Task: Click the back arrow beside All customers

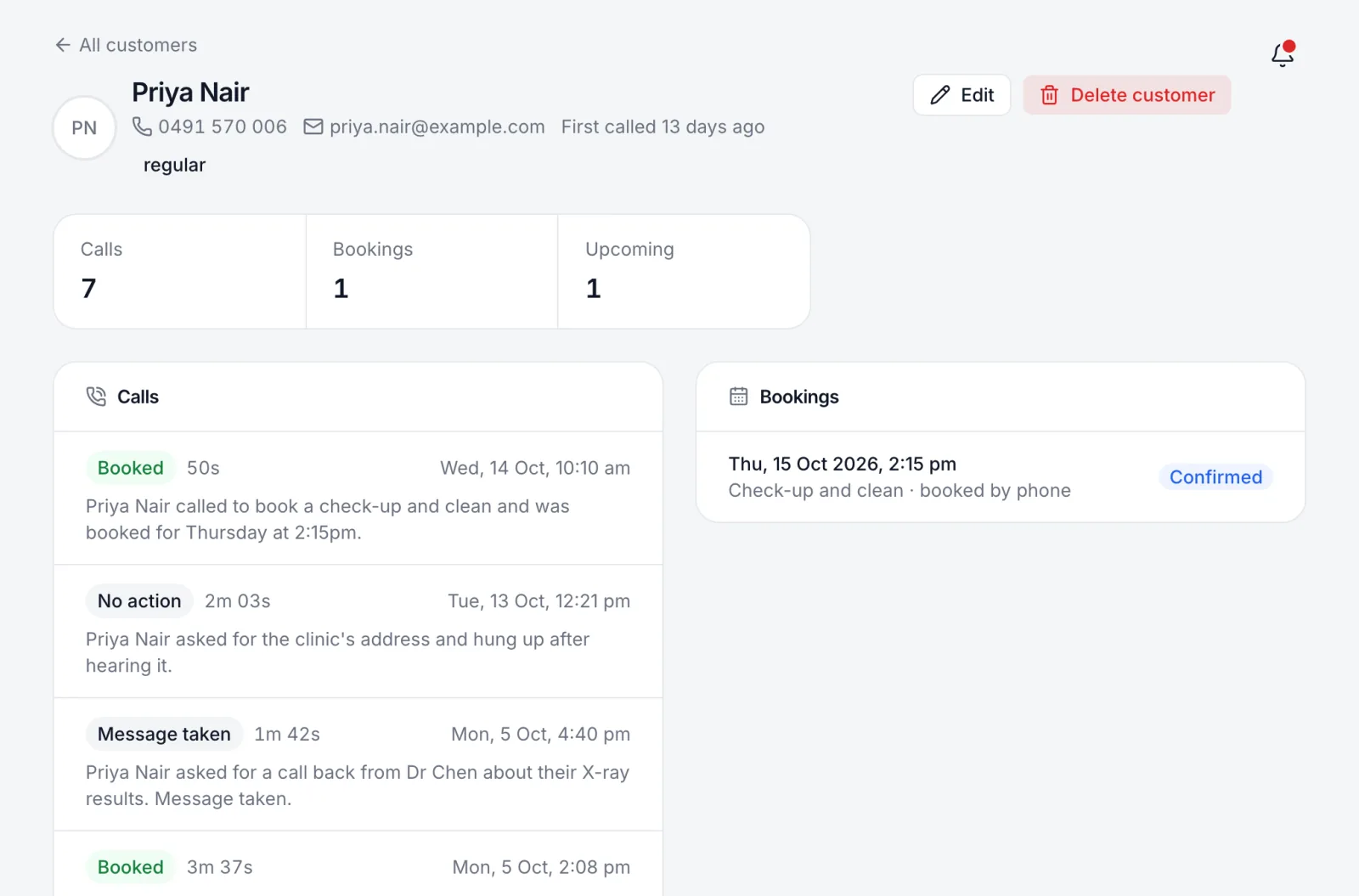Action: (x=63, y=45)
